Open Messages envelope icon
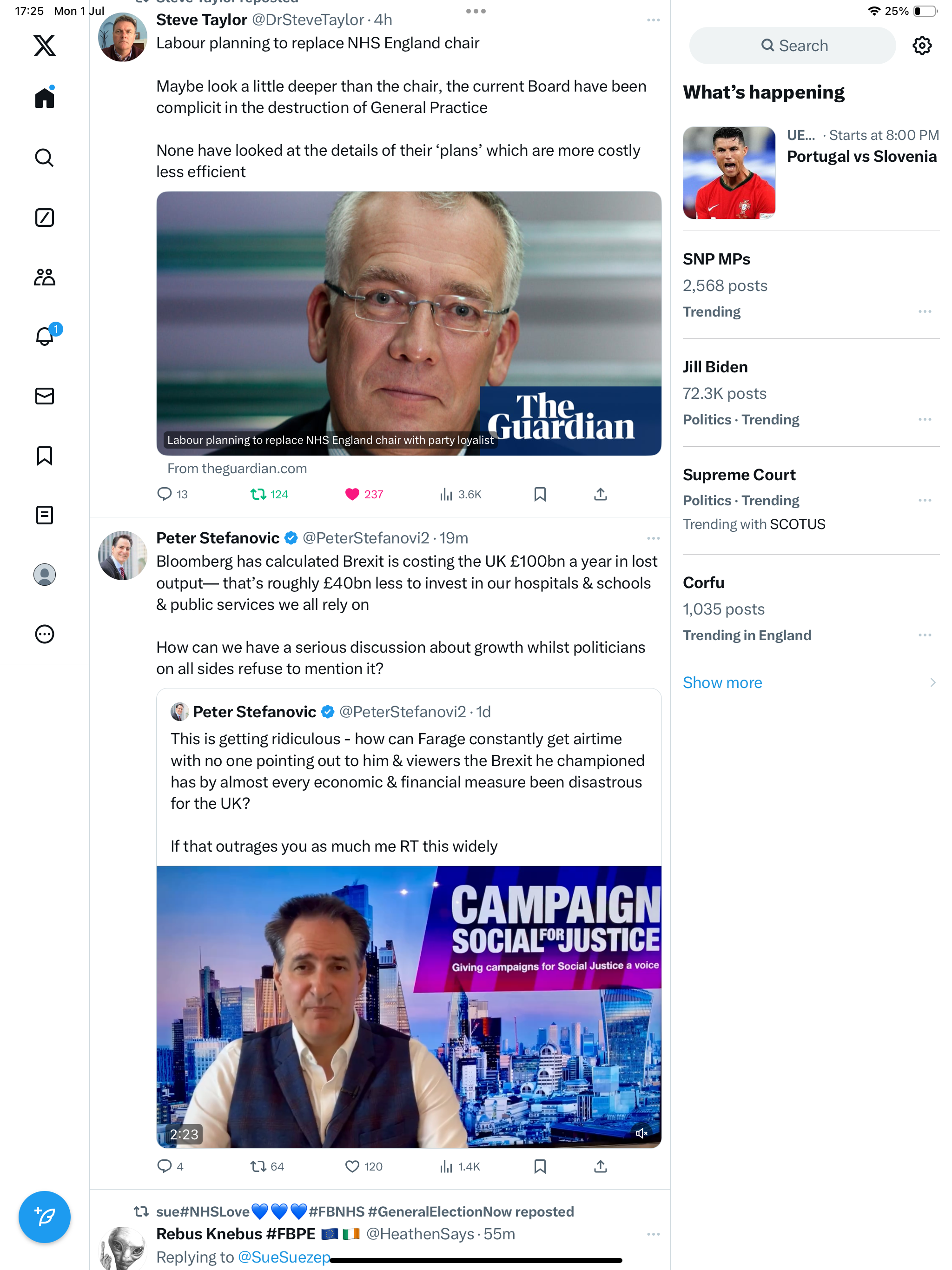This screenshot has width=952, height=1270. pos(44,396)
